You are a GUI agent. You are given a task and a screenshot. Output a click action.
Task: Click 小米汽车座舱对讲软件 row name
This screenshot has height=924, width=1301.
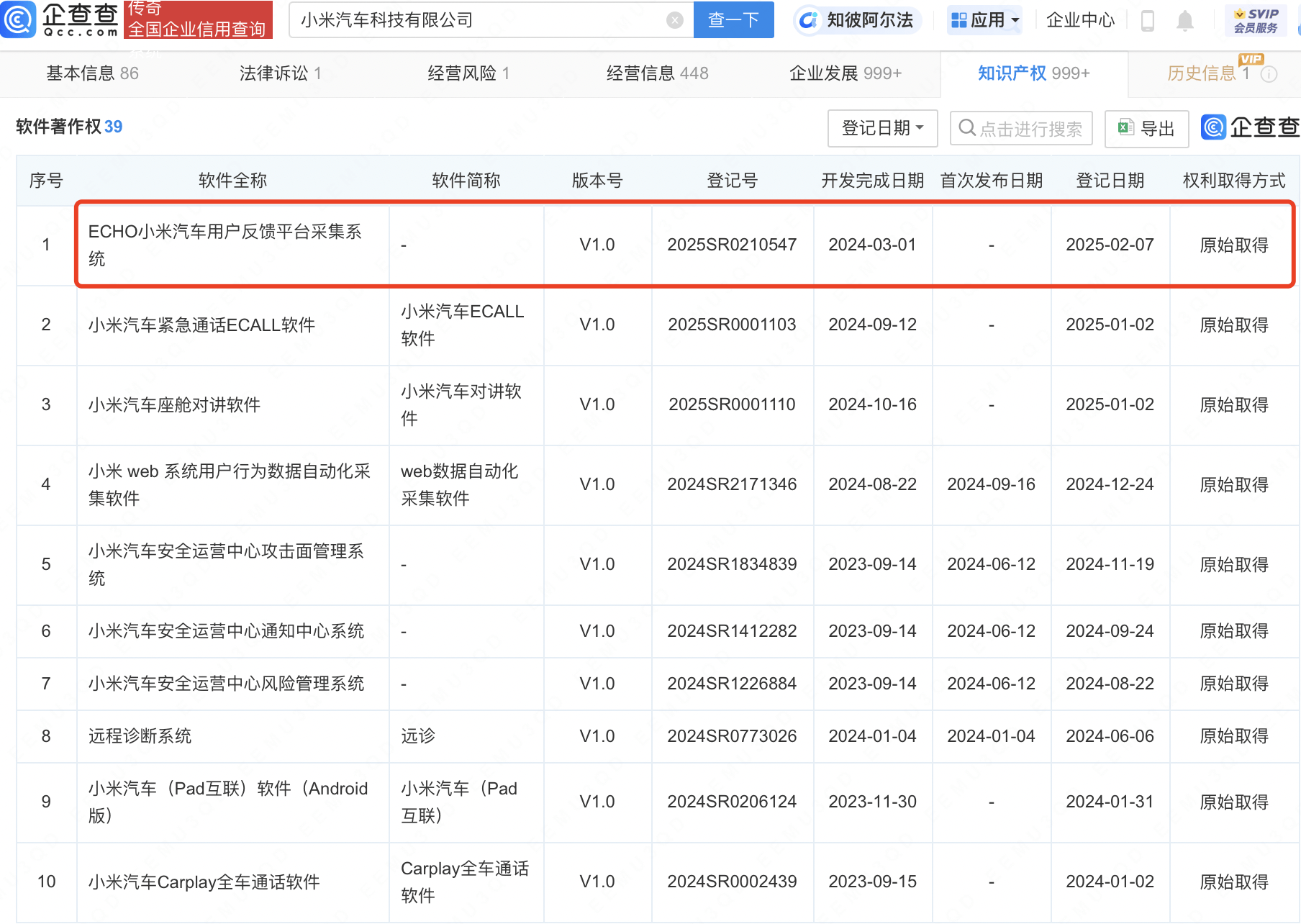[174, 405]
